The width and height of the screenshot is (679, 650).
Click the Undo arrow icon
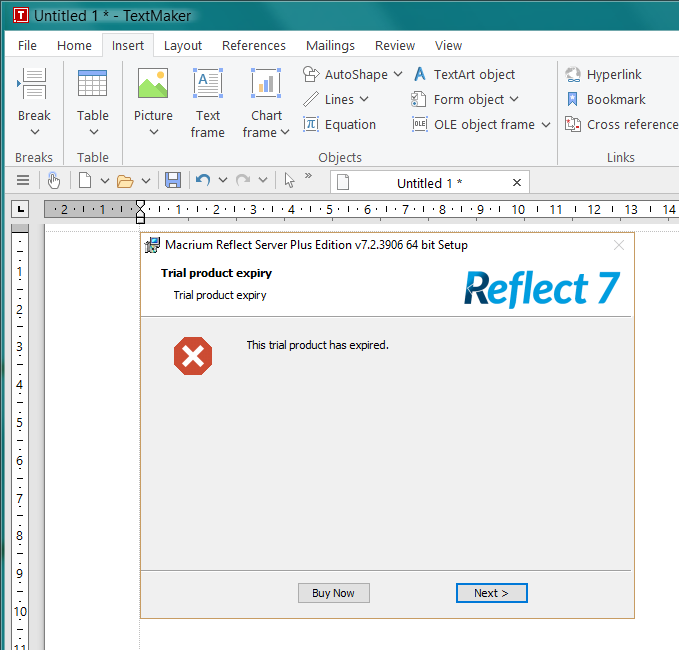tap(203, 180)
